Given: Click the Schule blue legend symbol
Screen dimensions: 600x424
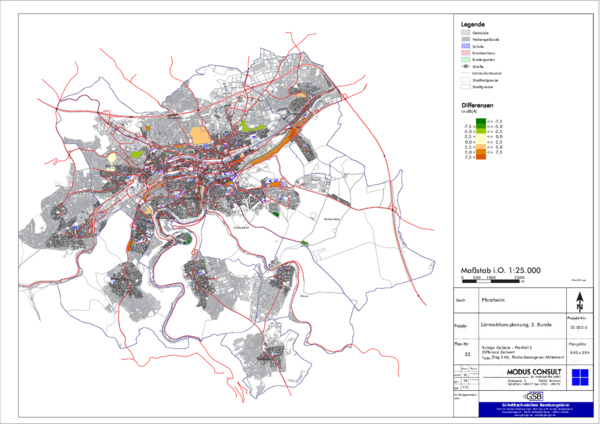Looking at the screenshot, I should click(x=467, y=47).
